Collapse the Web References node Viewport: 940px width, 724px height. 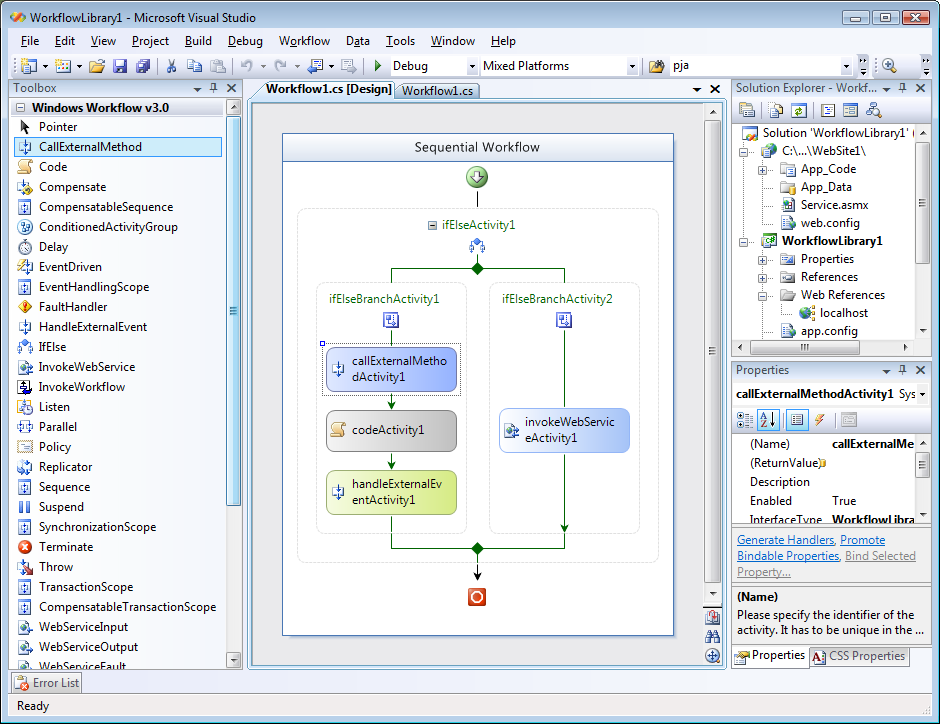pos(762,296)
